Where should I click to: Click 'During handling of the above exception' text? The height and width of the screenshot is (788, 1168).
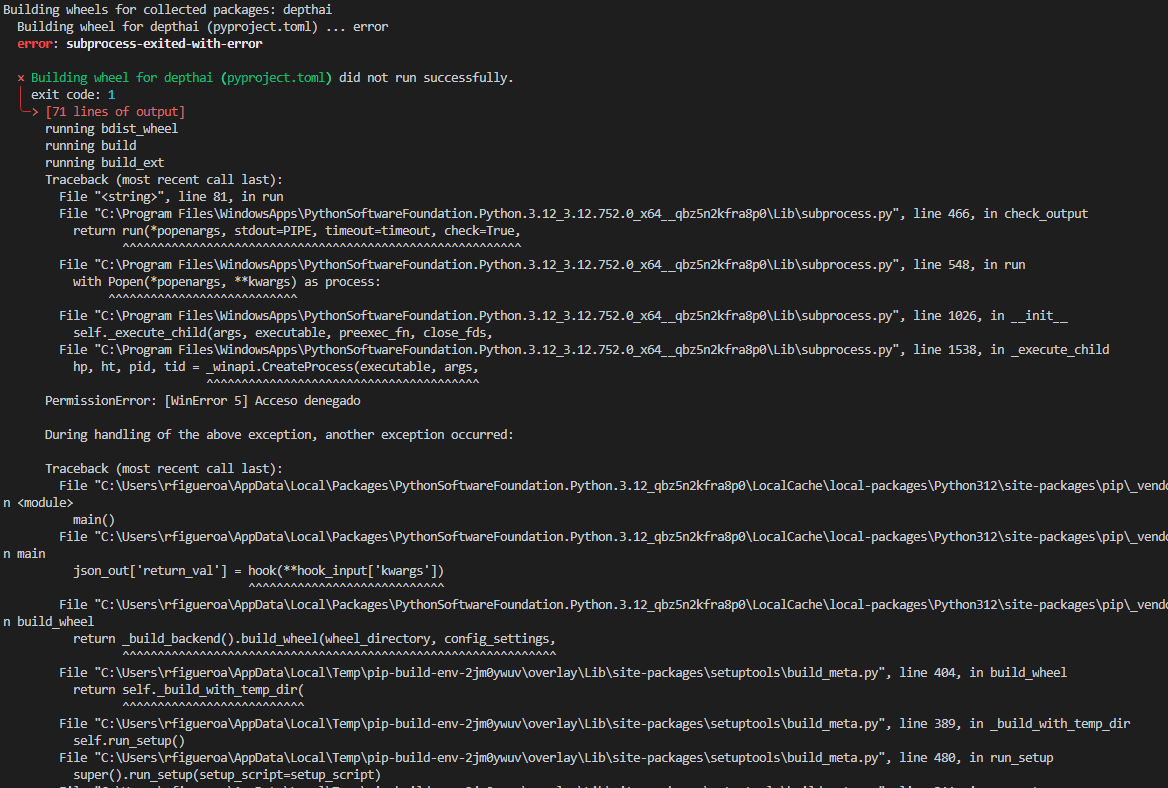pos(279,435)
